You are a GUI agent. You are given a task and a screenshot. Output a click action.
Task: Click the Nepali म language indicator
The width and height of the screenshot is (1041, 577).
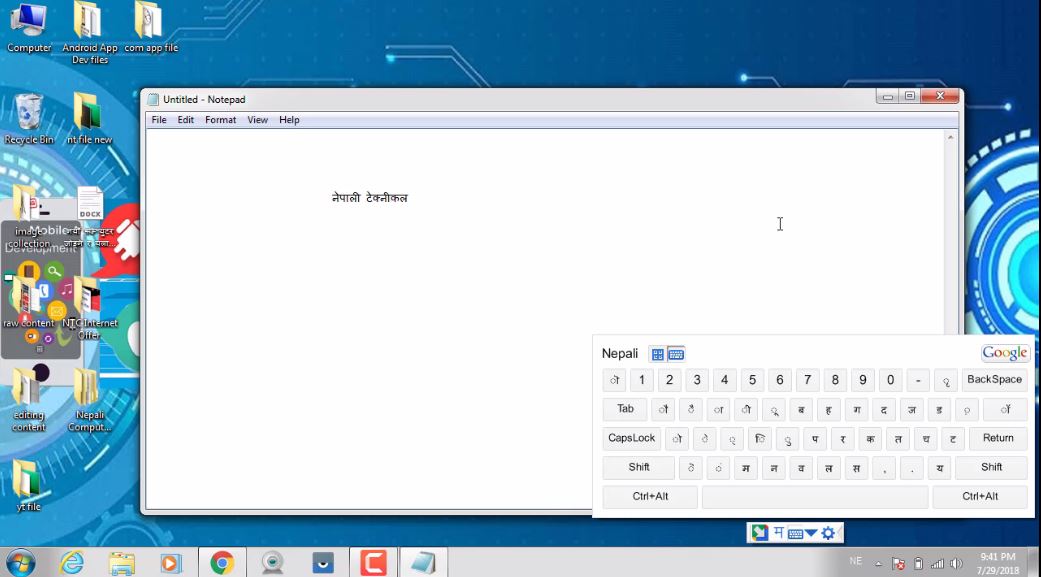[x=779, y=533]
